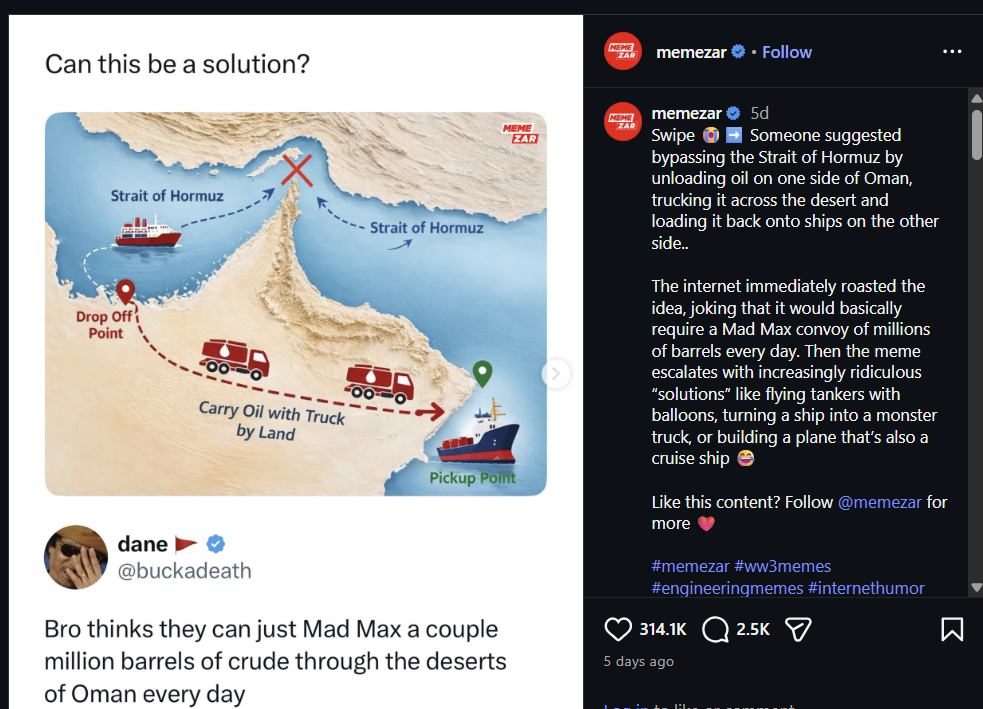
Task: Click memezar avatar in post header
Action: [622, 52]
